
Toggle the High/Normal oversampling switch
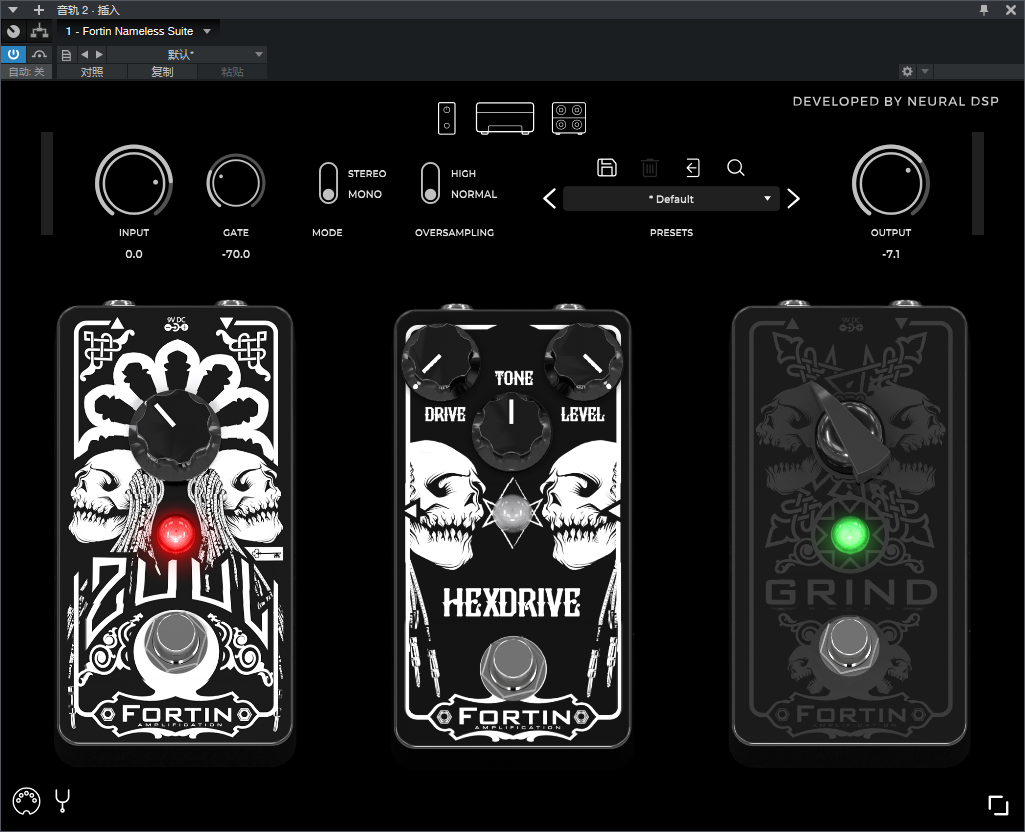pos(430,183)
